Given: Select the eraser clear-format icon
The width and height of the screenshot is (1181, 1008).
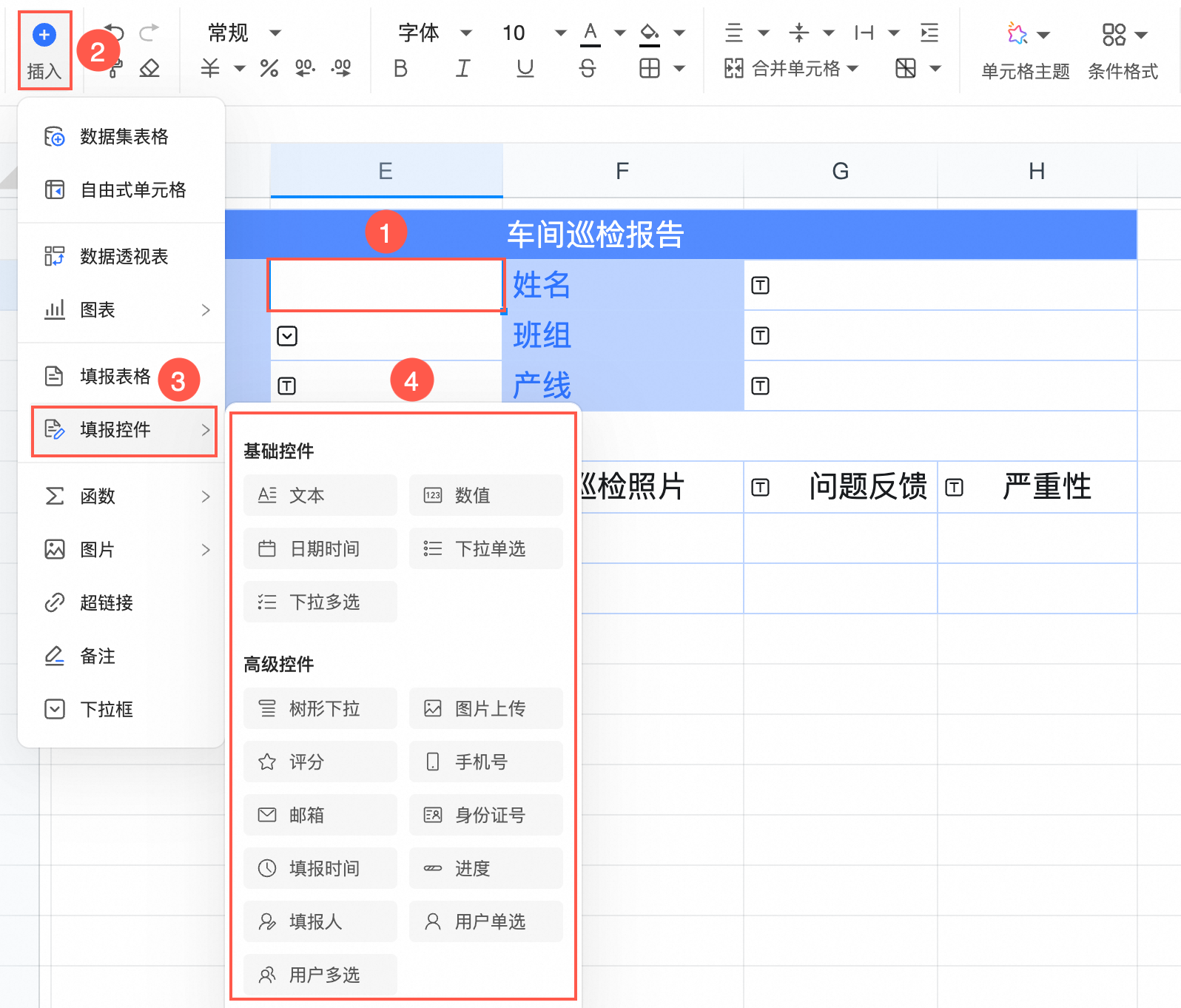Looking at the screenshot, I should pos(149,69).
